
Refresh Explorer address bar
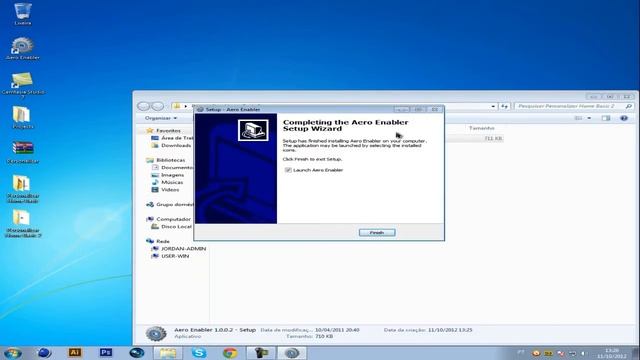(504, 106)
